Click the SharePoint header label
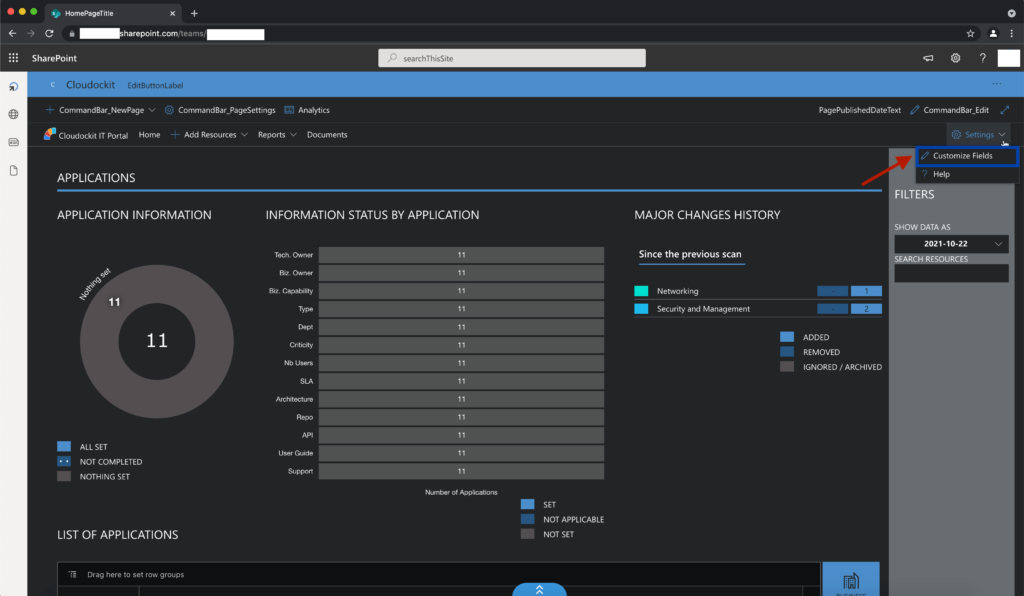The image size is (1024, 596). click(54, 58)
